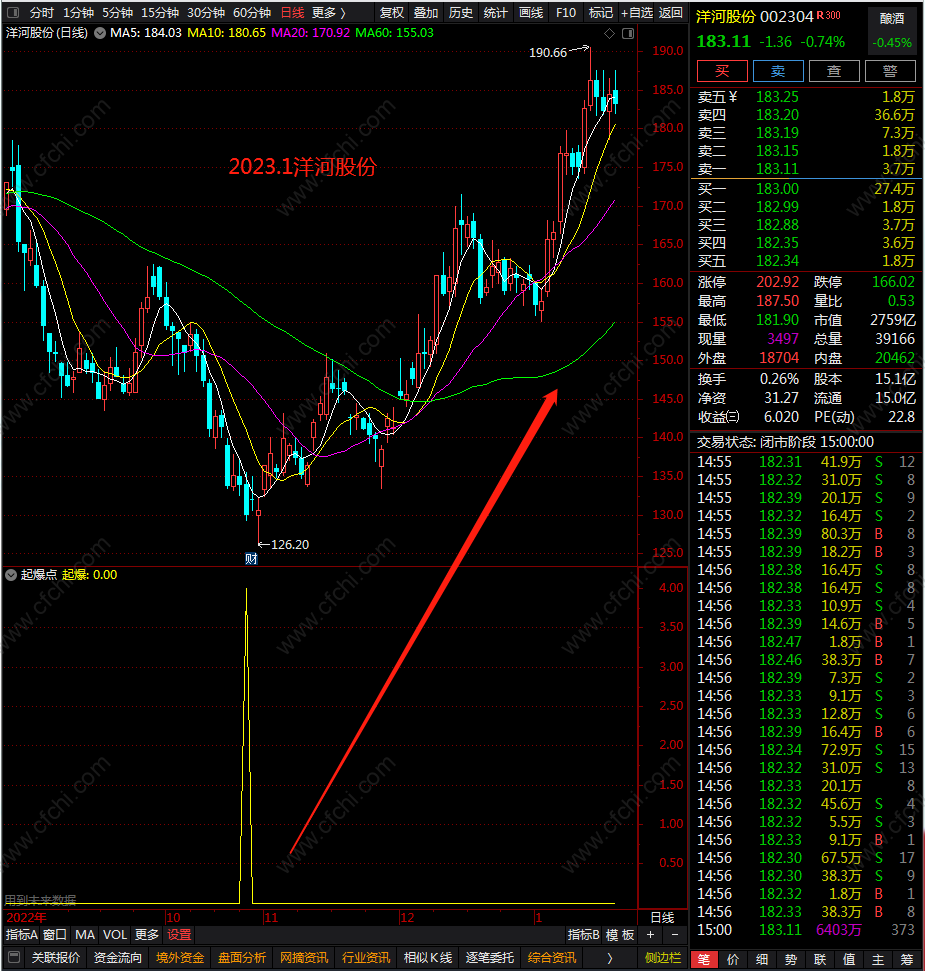Select the 主 main-funds tab

click(x=878, y=959)
